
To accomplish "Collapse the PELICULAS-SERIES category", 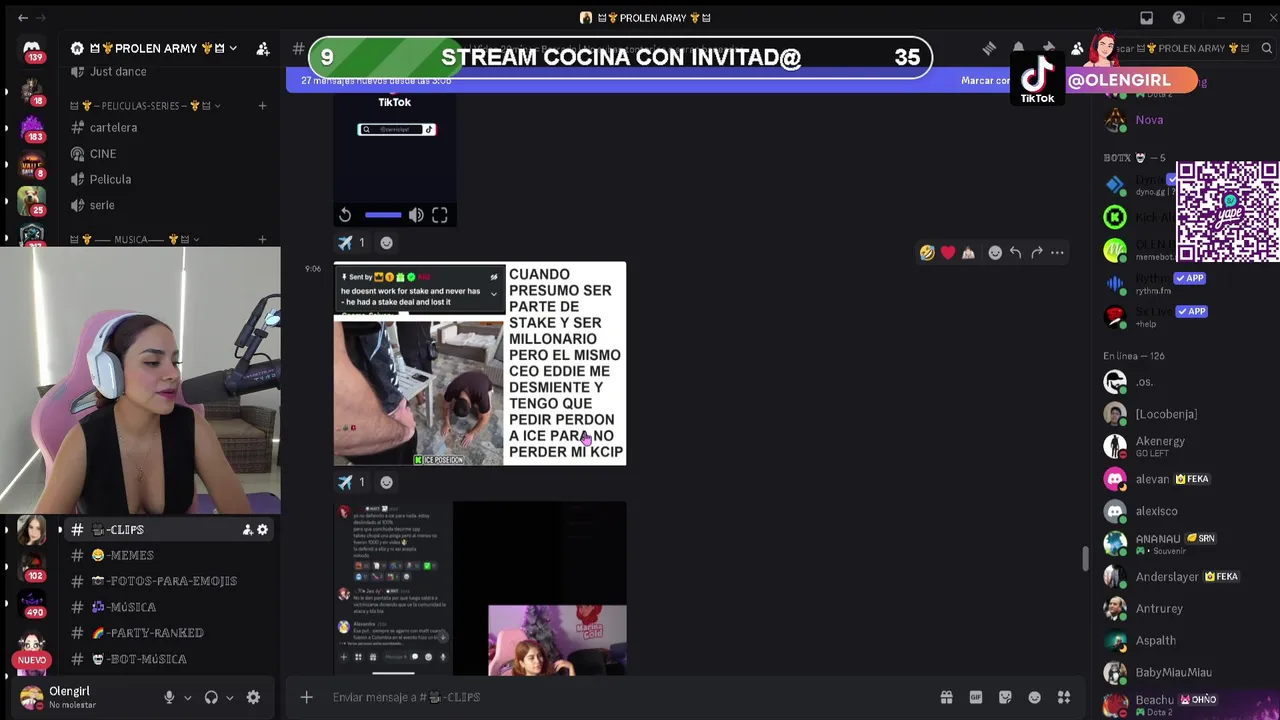I will pyautogui.click(x=145, y=105).
